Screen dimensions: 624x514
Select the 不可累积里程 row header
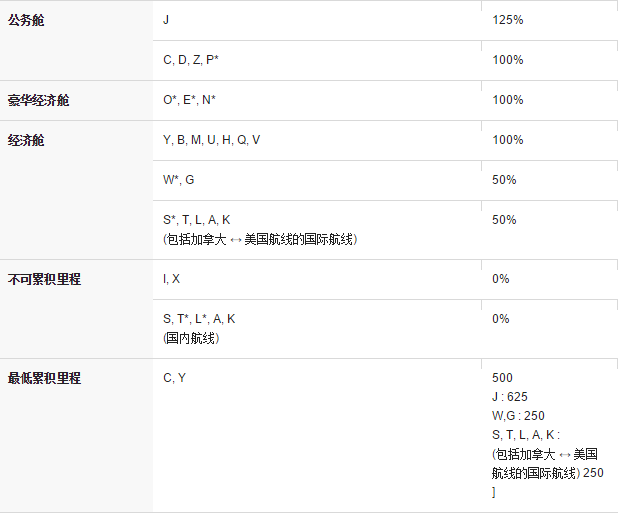[x=44, y=279]
